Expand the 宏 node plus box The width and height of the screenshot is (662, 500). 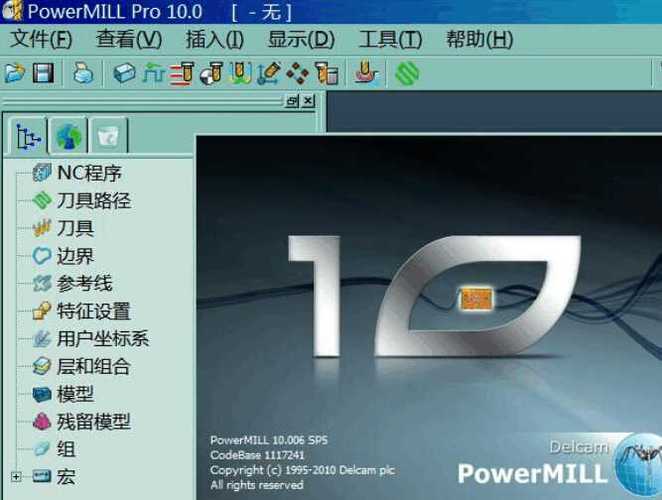(16, 477)
